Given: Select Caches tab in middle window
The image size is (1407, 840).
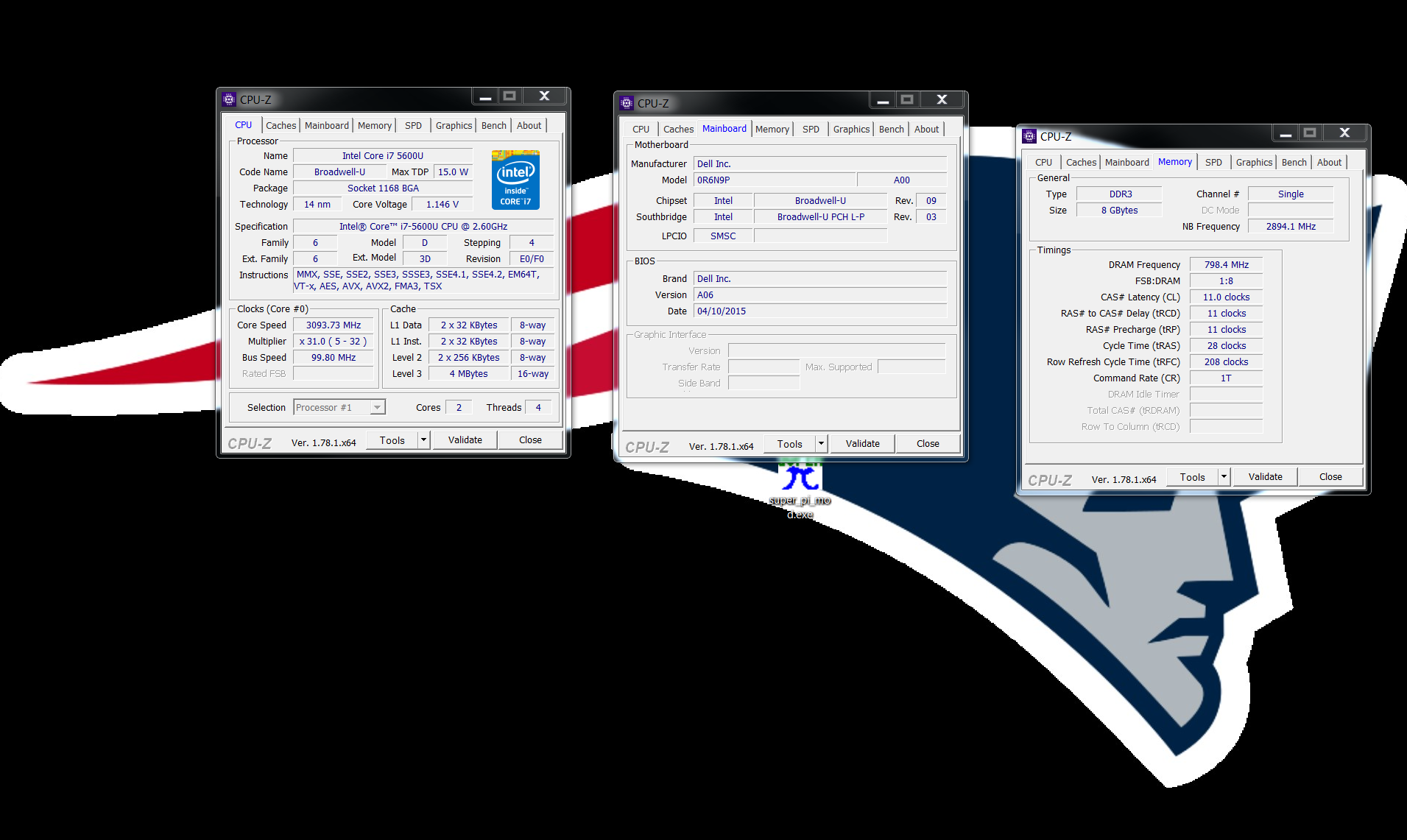Looking at the screenshot, I should 678,130.
